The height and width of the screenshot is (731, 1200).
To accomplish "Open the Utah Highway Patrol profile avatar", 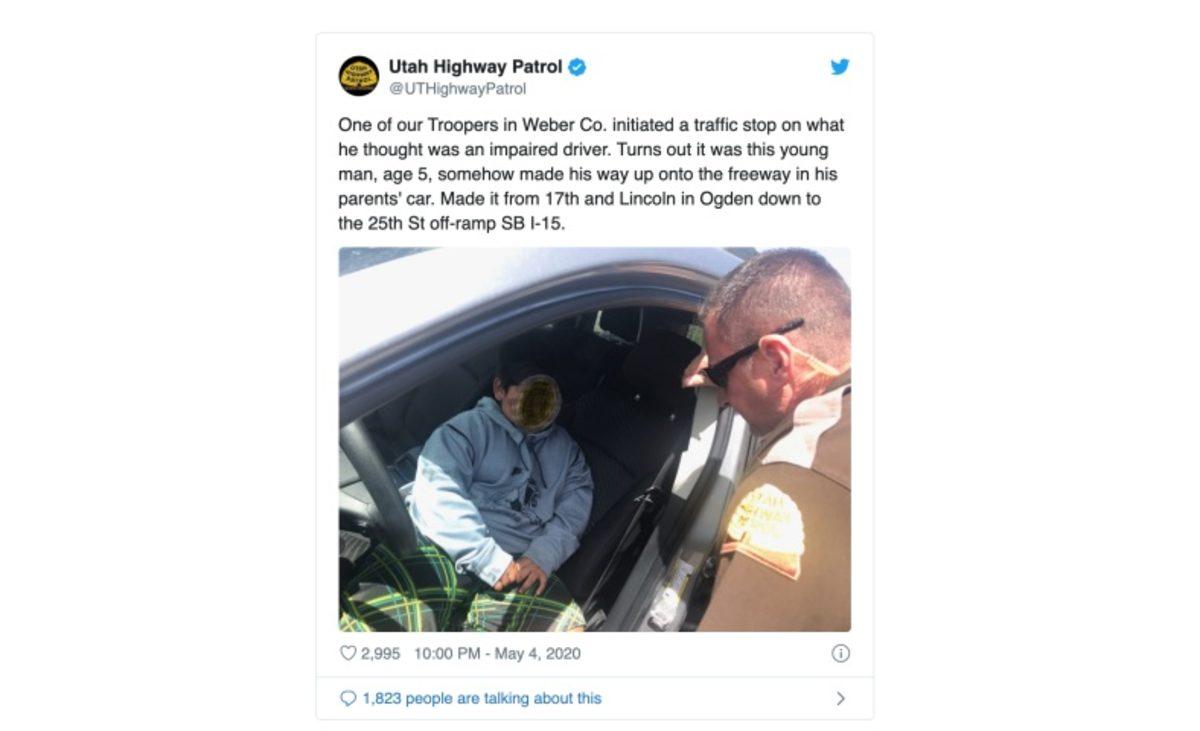I will (x=358, y=76).
